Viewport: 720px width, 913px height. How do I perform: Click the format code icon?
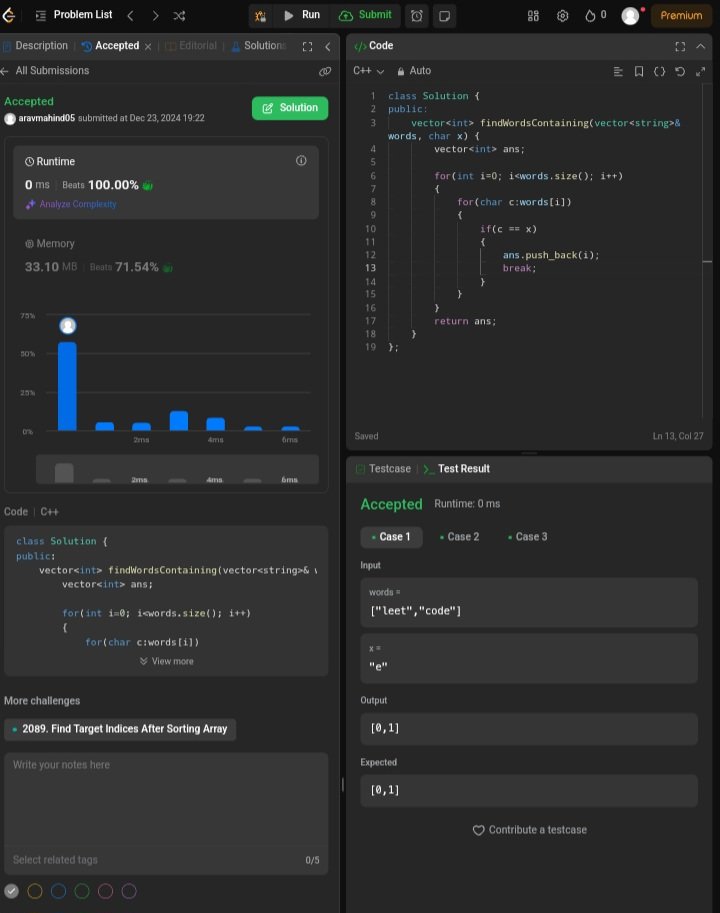tap(618, 72)
